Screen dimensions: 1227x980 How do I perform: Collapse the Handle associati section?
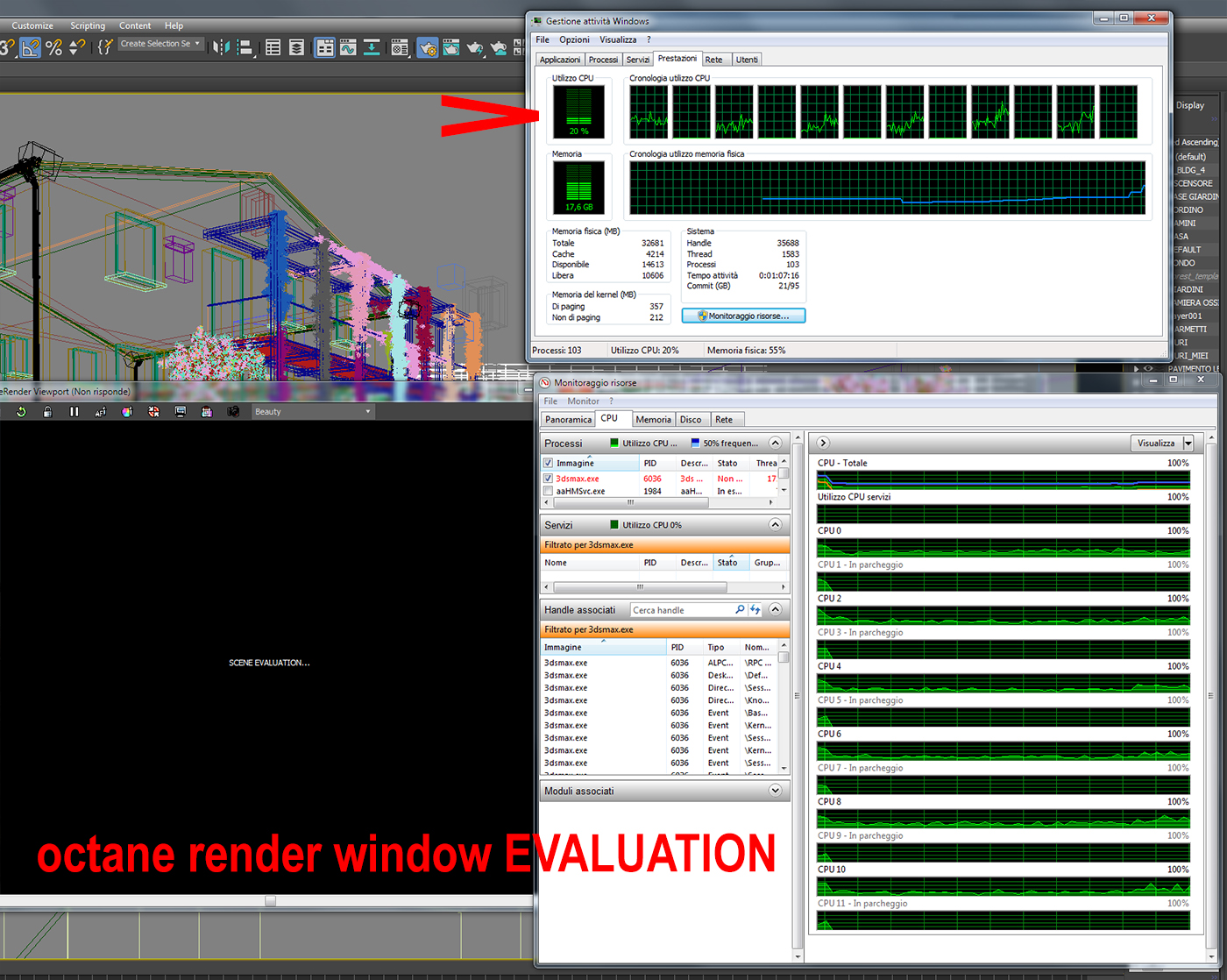pyautogui.click(x=775, y=610)
